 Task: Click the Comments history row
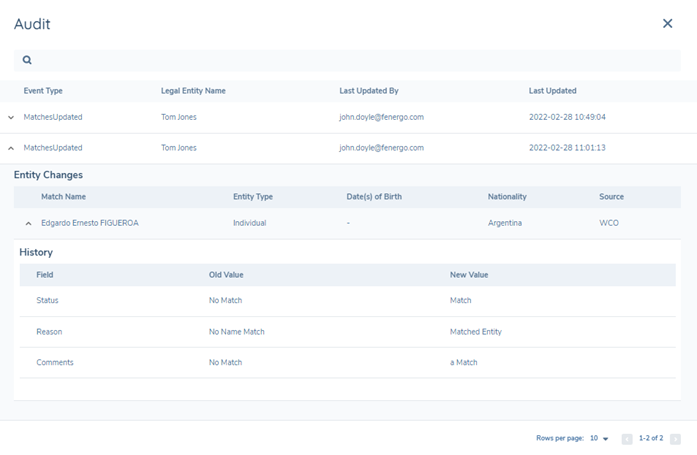click(346, 362)
